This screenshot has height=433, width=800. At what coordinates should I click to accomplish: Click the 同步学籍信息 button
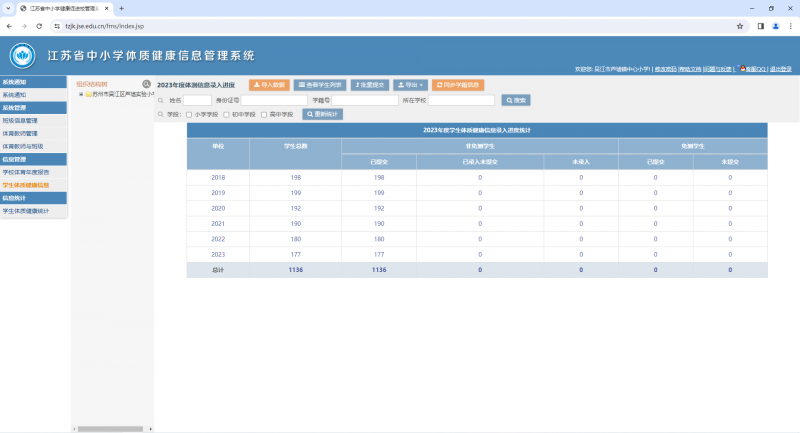click(x=459, y=85)
